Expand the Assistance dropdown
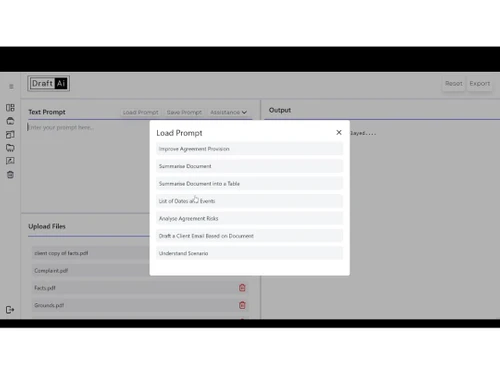This screenshot has width=500, height=375. tap(229, 112)
